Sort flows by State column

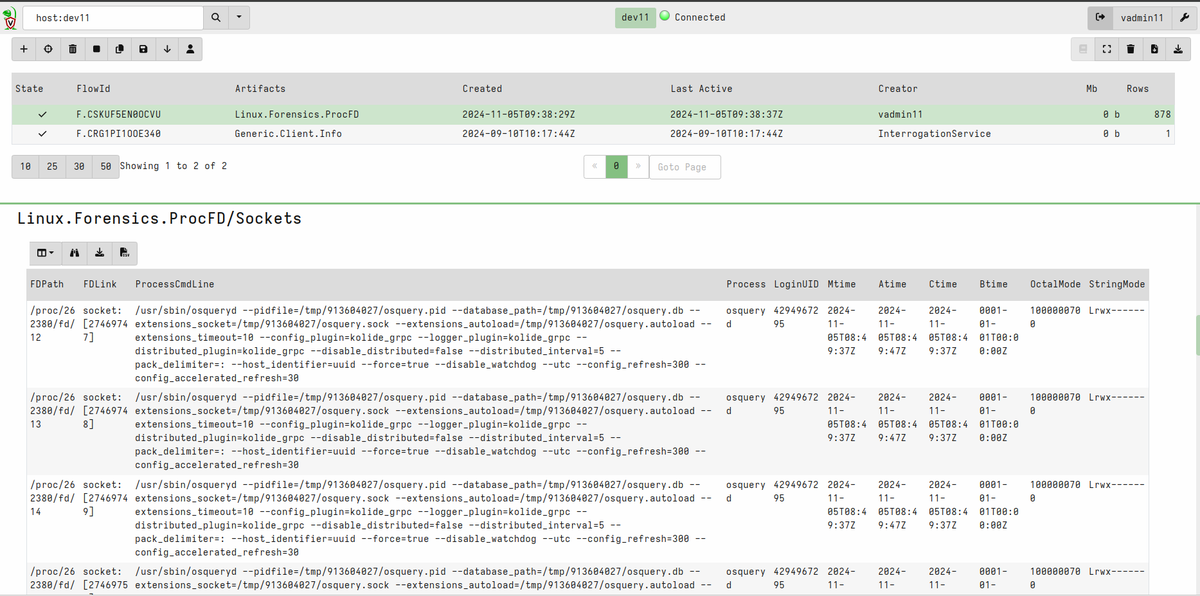tap(29, 89)
